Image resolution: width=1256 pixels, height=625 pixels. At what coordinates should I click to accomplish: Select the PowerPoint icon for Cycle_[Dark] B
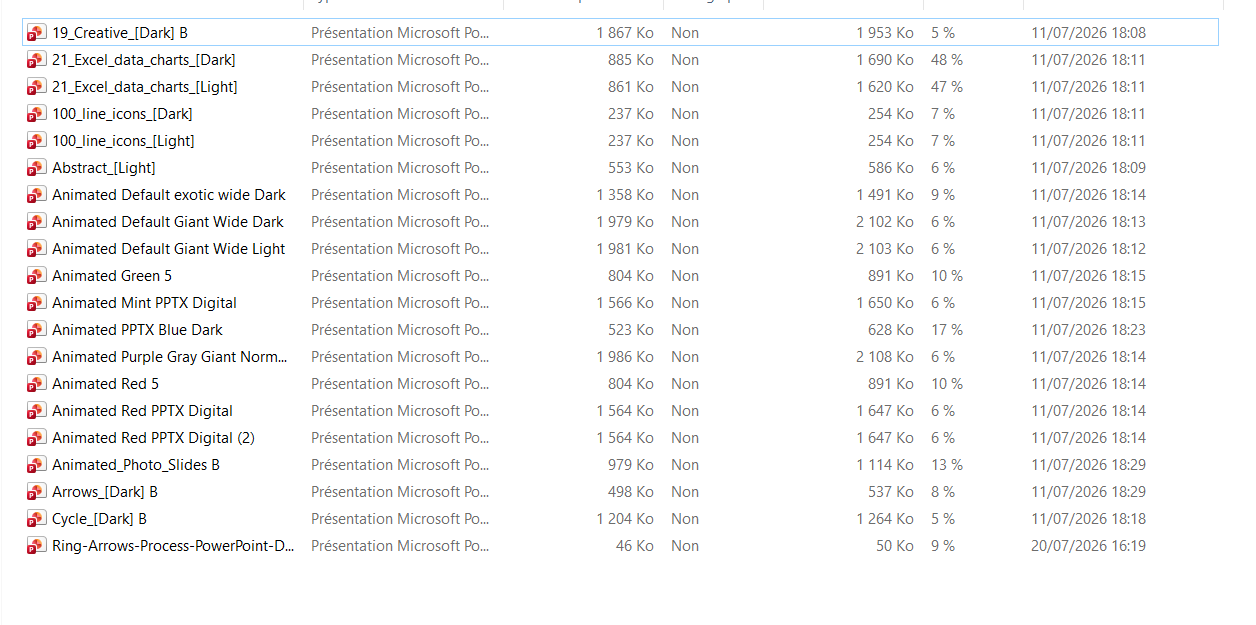click(37, 519)
